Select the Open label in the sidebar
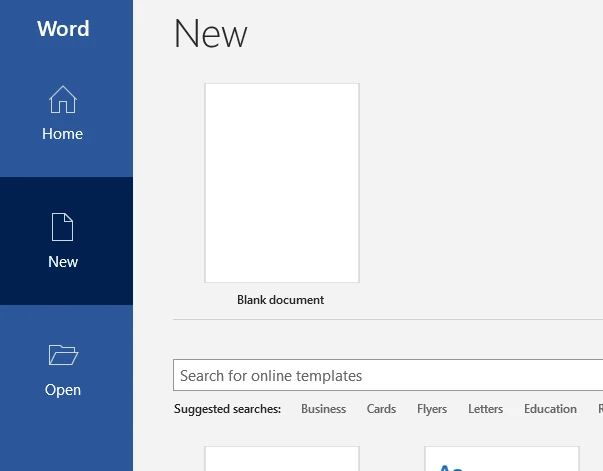603x471 pixels. [x=63, y=390]
